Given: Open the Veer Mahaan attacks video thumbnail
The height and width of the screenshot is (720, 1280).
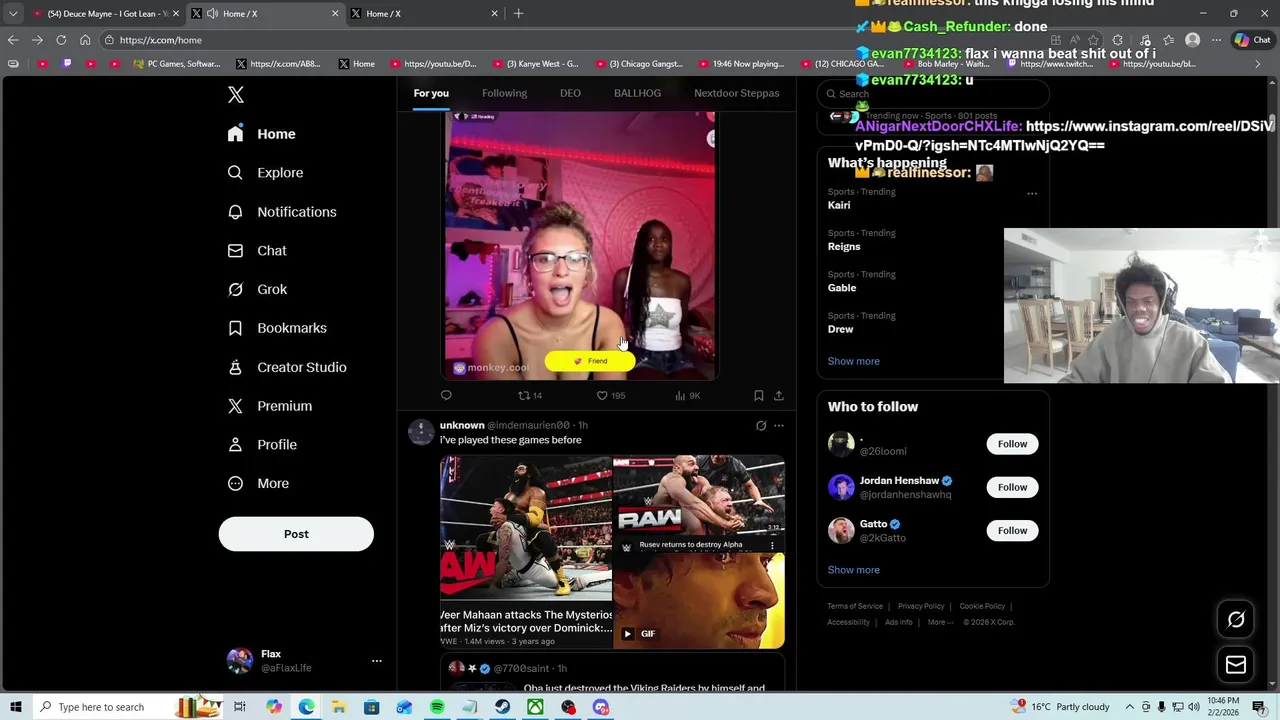Looking at the screenshot, I should point(526,552).
